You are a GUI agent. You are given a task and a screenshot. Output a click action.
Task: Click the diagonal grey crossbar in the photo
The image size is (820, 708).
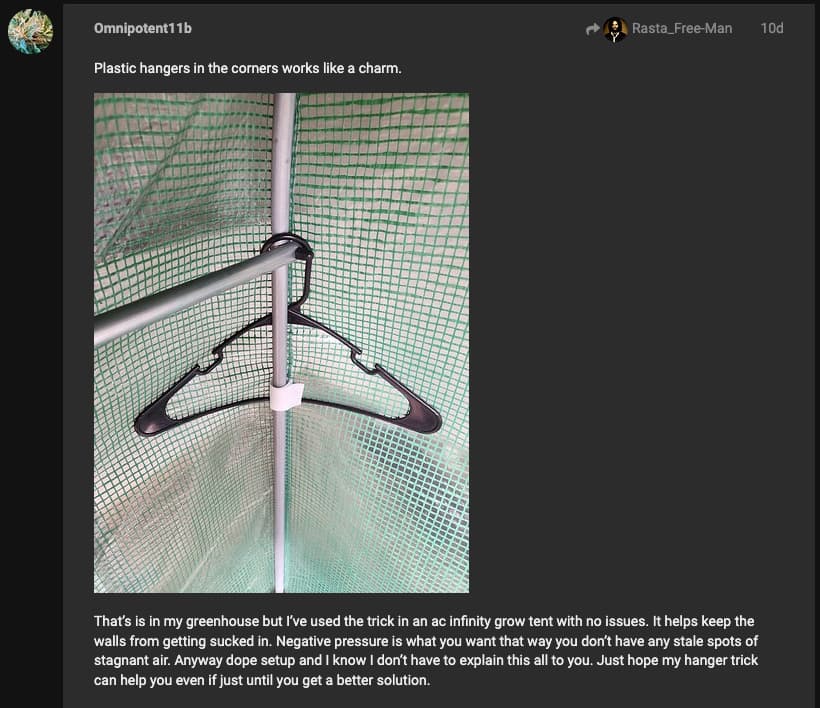[x=193, y=293]
